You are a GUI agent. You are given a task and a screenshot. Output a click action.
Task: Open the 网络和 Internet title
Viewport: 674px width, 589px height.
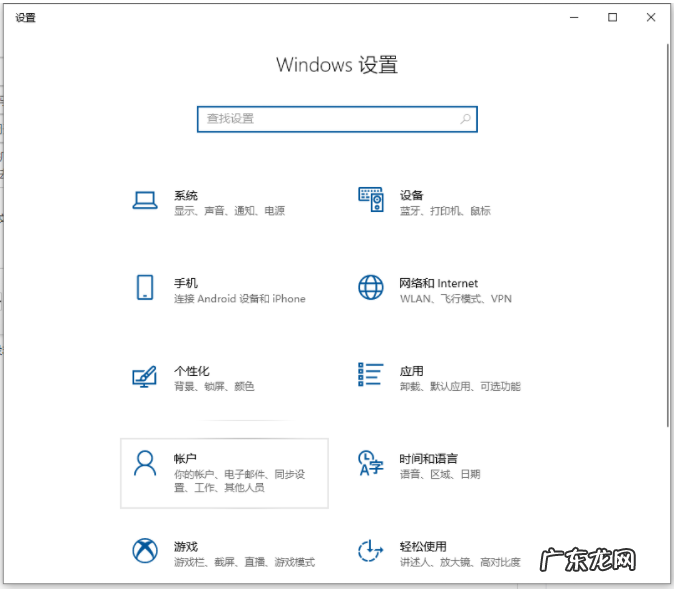(x=438, y=283)
